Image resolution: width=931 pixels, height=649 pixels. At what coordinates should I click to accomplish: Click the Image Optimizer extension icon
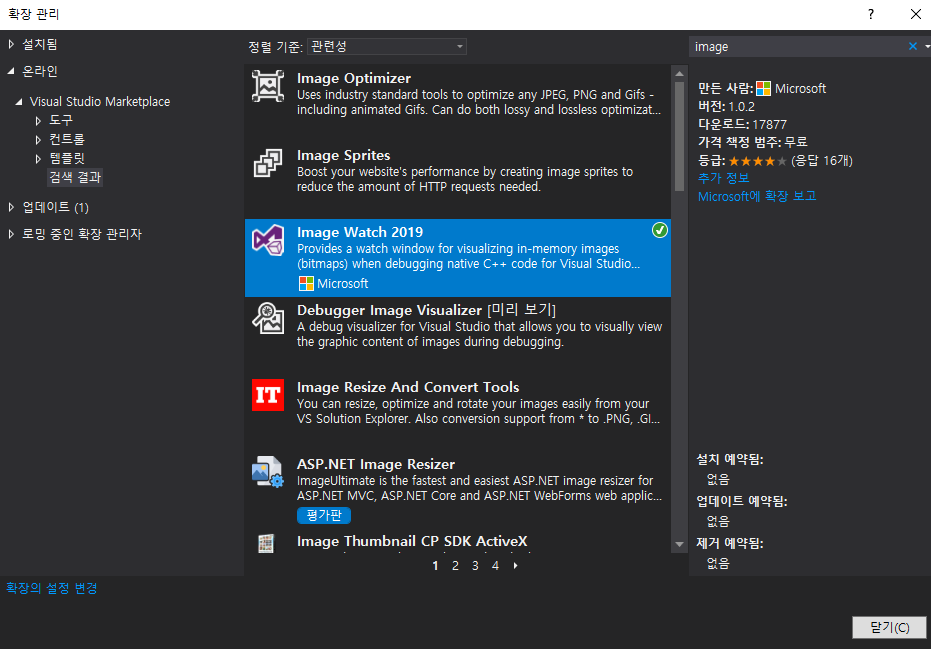(268, 86)
